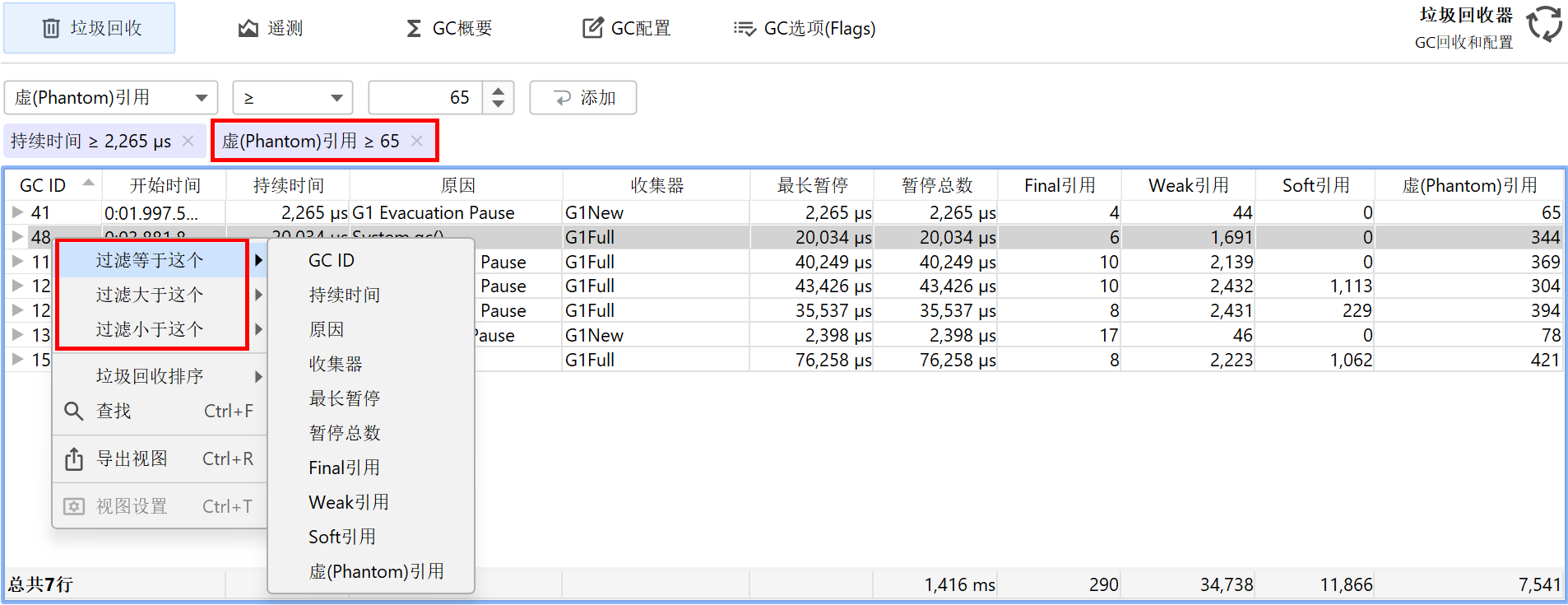
Task: Click the export icon beside 导出视图
Action: pyautogui.click(x=74, y=458)
